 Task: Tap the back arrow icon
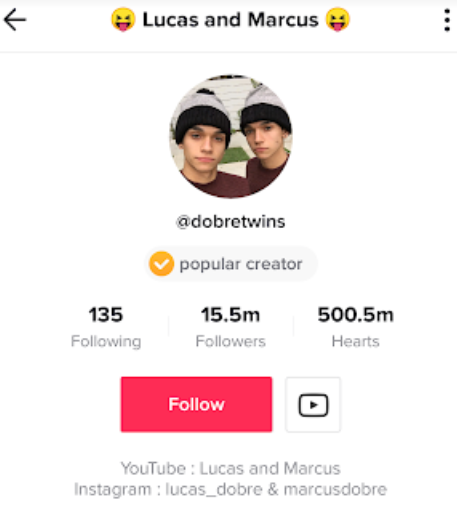15,20
